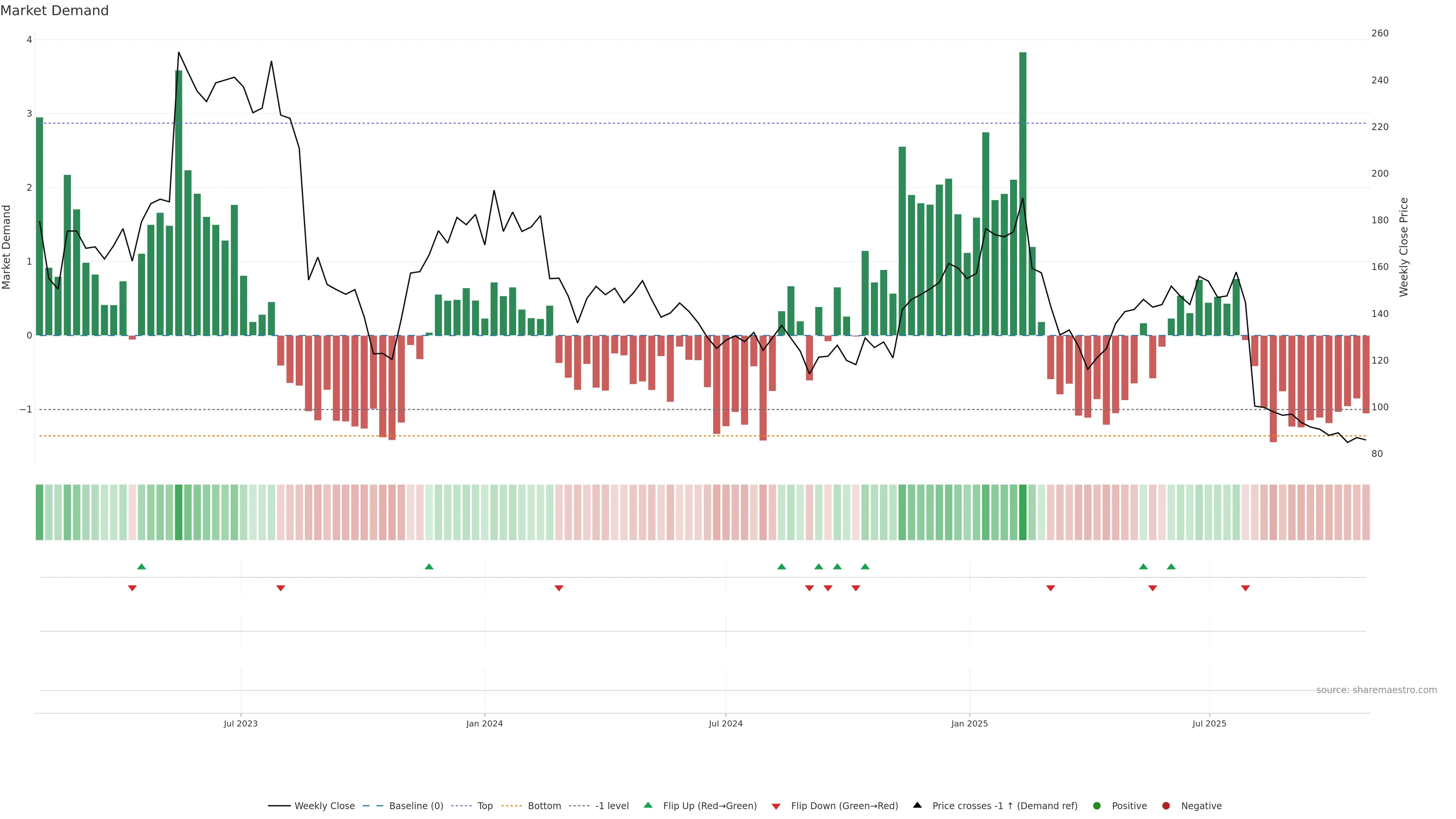Click the rightmost green Flip Up triangle marker
Image resolution: width=1456 pixels, height=819 pixels.
(1170, 566)
